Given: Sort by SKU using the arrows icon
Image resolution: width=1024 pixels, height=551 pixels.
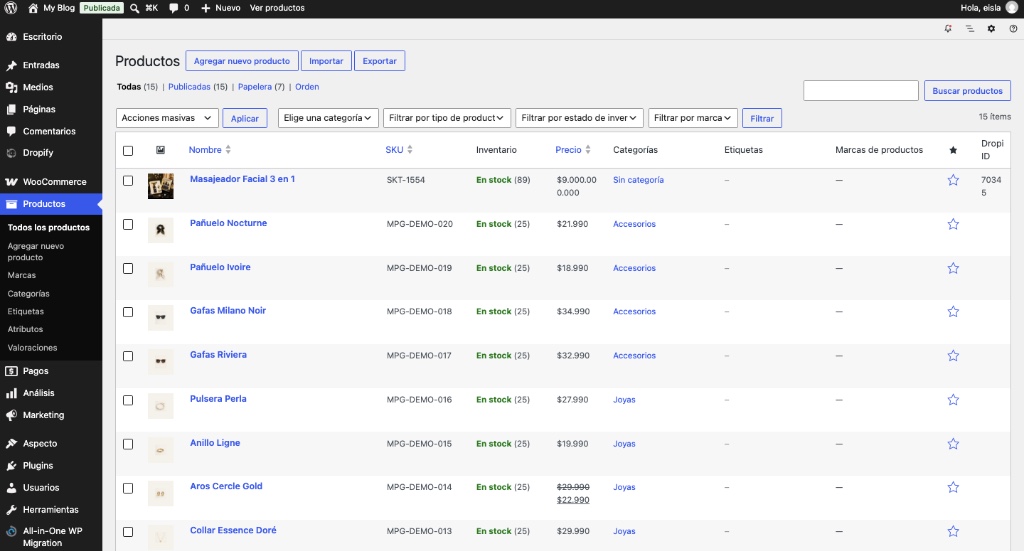Looking at the screenshot, I should pyautogui.click(x=409, y=150).
